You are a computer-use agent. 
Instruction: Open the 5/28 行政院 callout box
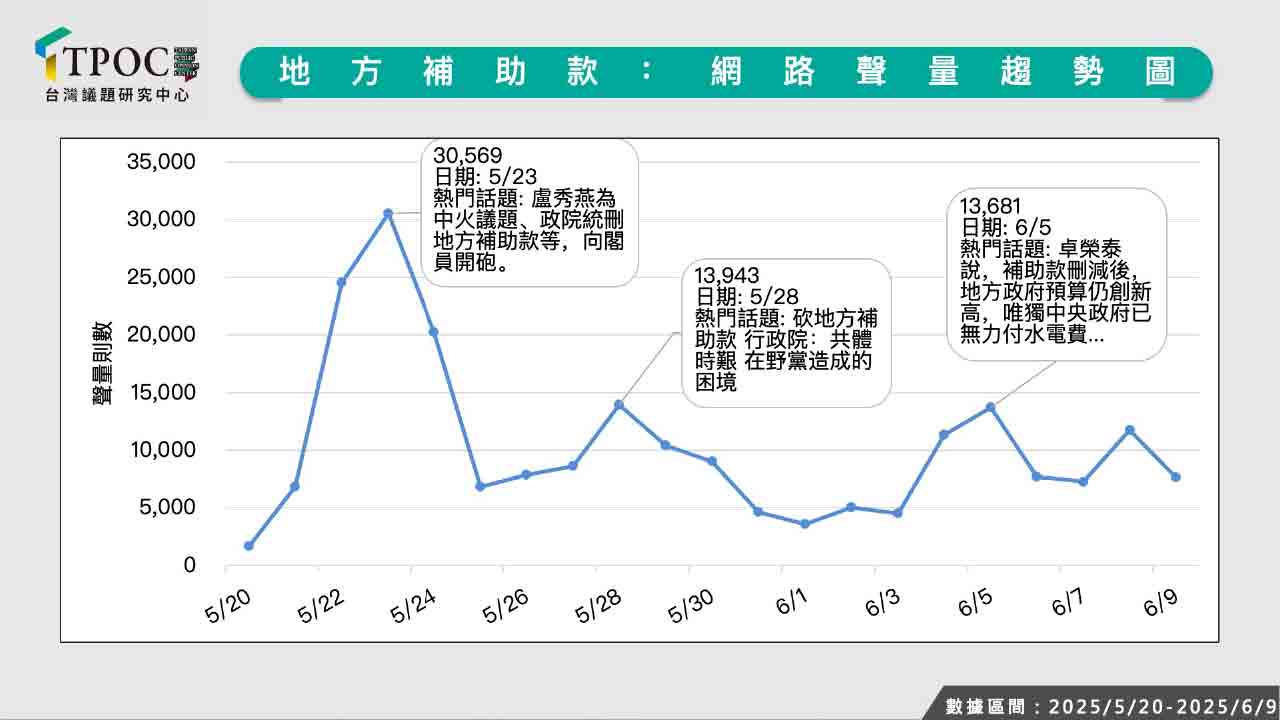(x=786, y=333)
